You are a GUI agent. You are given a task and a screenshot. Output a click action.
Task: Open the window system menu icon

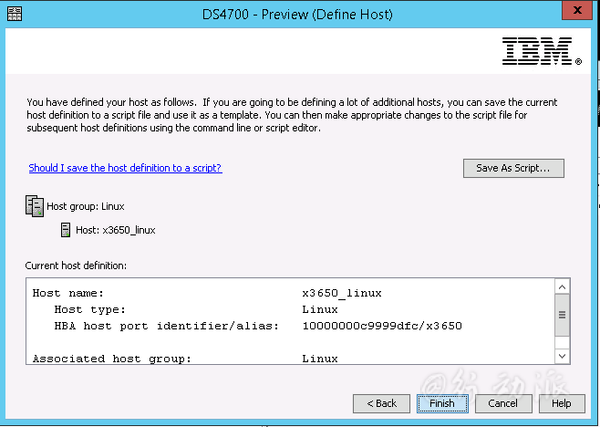click(15, 13)
